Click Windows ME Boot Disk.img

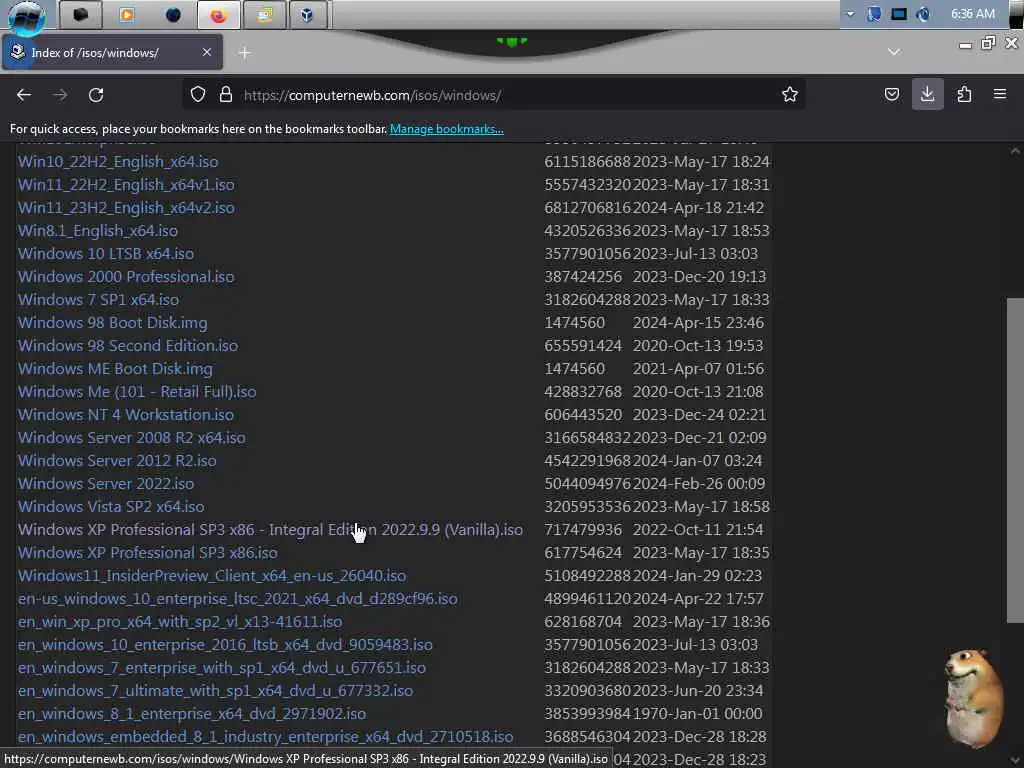116,368
